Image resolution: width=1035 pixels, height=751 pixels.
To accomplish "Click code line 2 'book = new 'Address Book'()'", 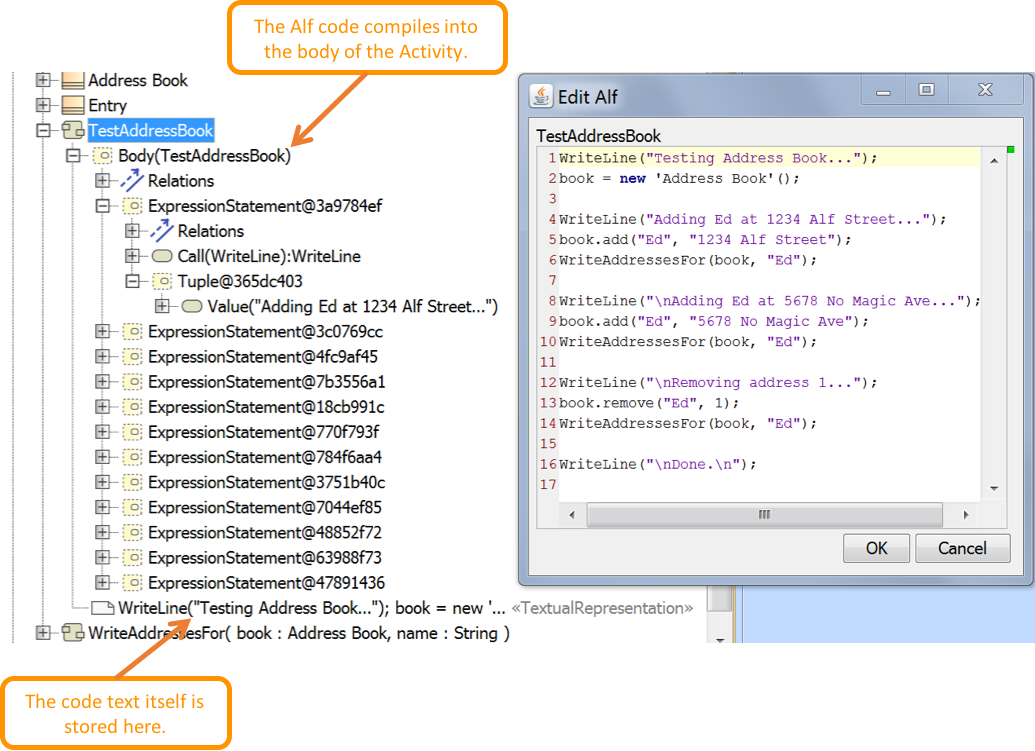I will (x=679, y=178).
